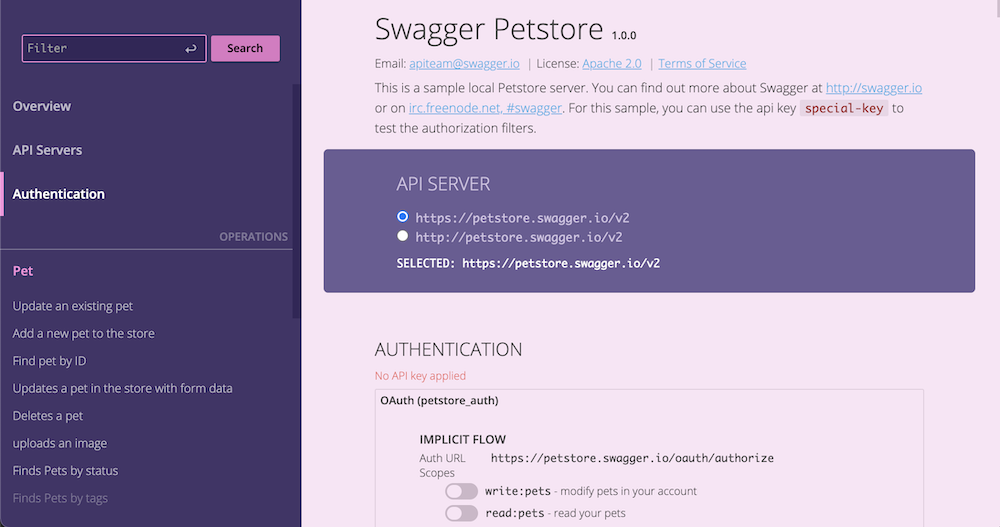Click the Enter icon in Filter field
The height and width of the screenshot is (527, 1000).
coord(191,48)
